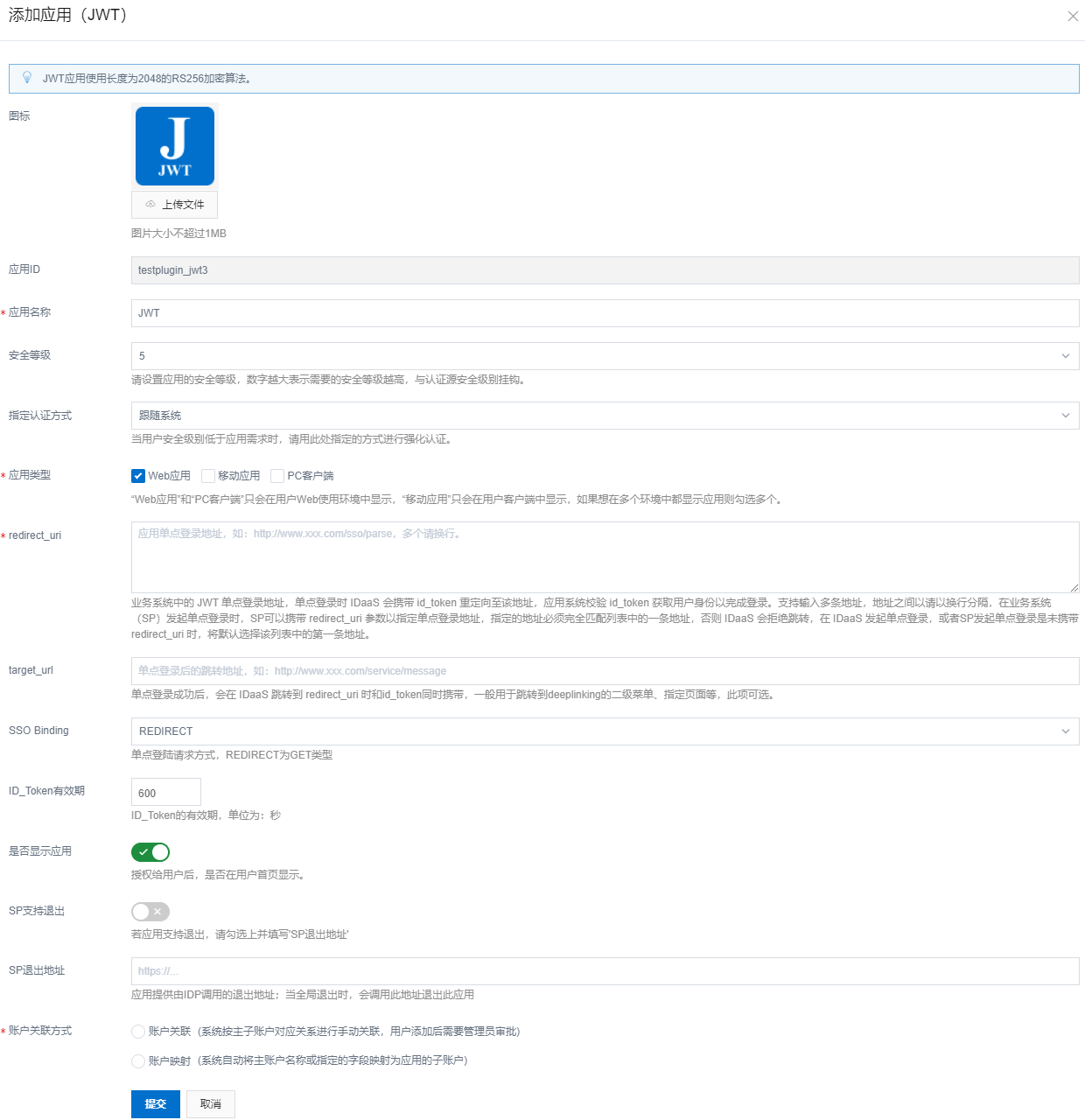Click the 应用名称 field containing JWT
The width and height of the screenshot is (1085, 1120).
(604, 313)
